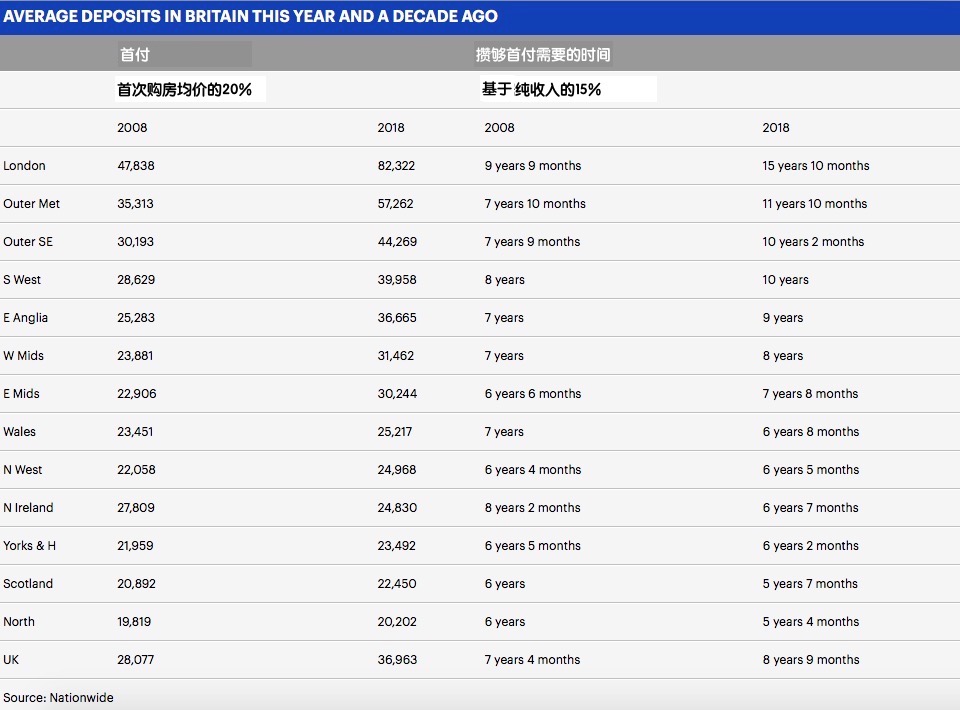Click the 'Source: Nationwide' footnote
The image size is (960, 710).
point(58,698)
